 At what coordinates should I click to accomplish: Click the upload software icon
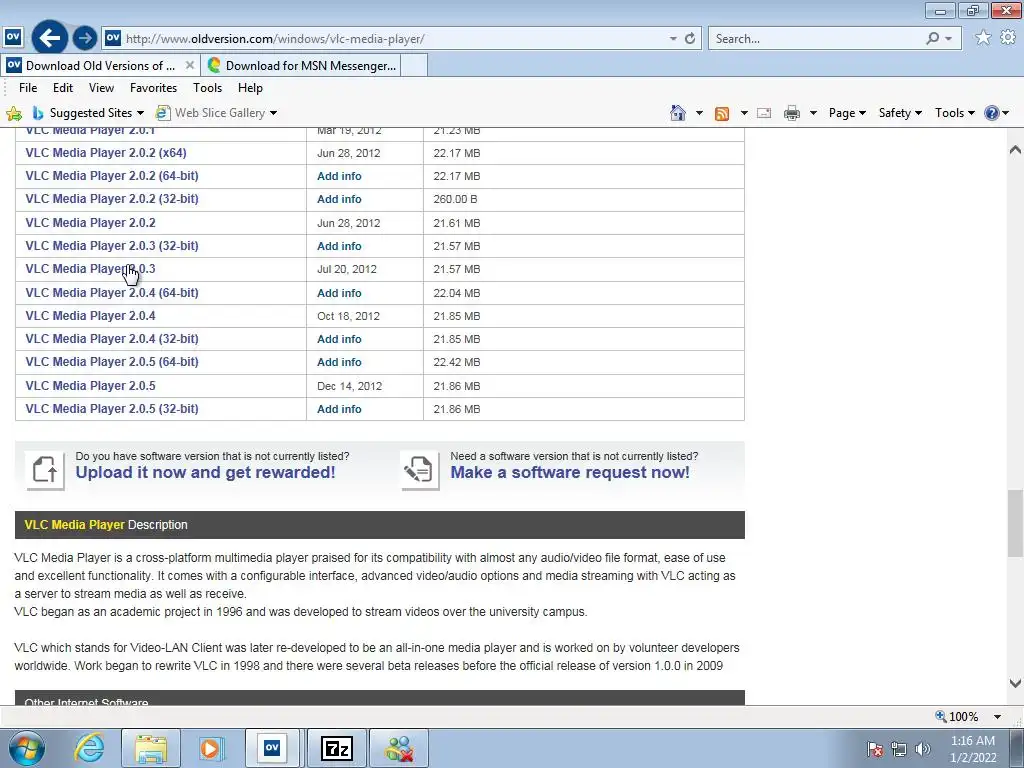[x=45, y=470]
